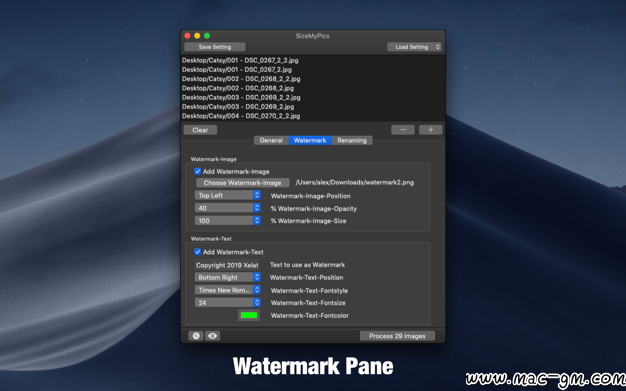The height and width of the screenshot is (391, 626).
Task: Open the Bottom Right text position dropdown
Action: click(x=228, y=277)
